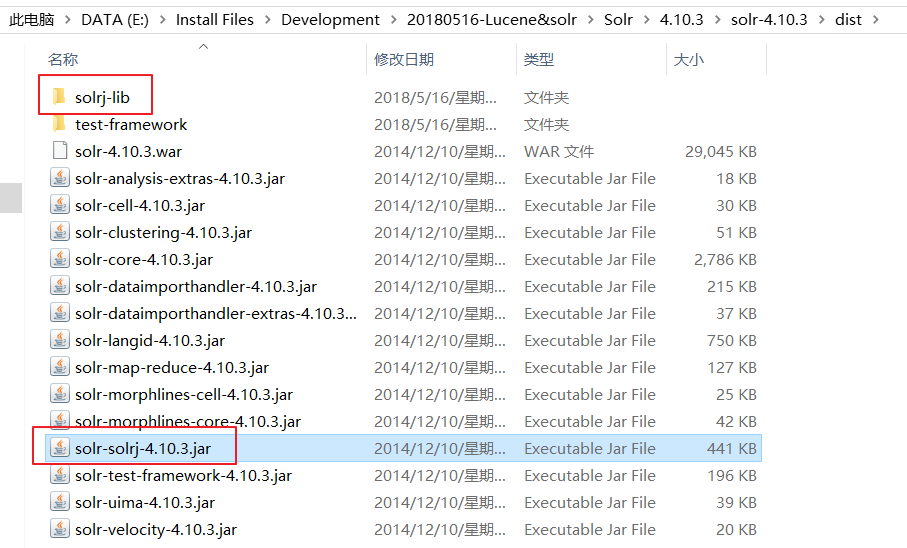Go to the Solr breadcrumb segment
907x548 pixels.
click(x=618, y=20)
